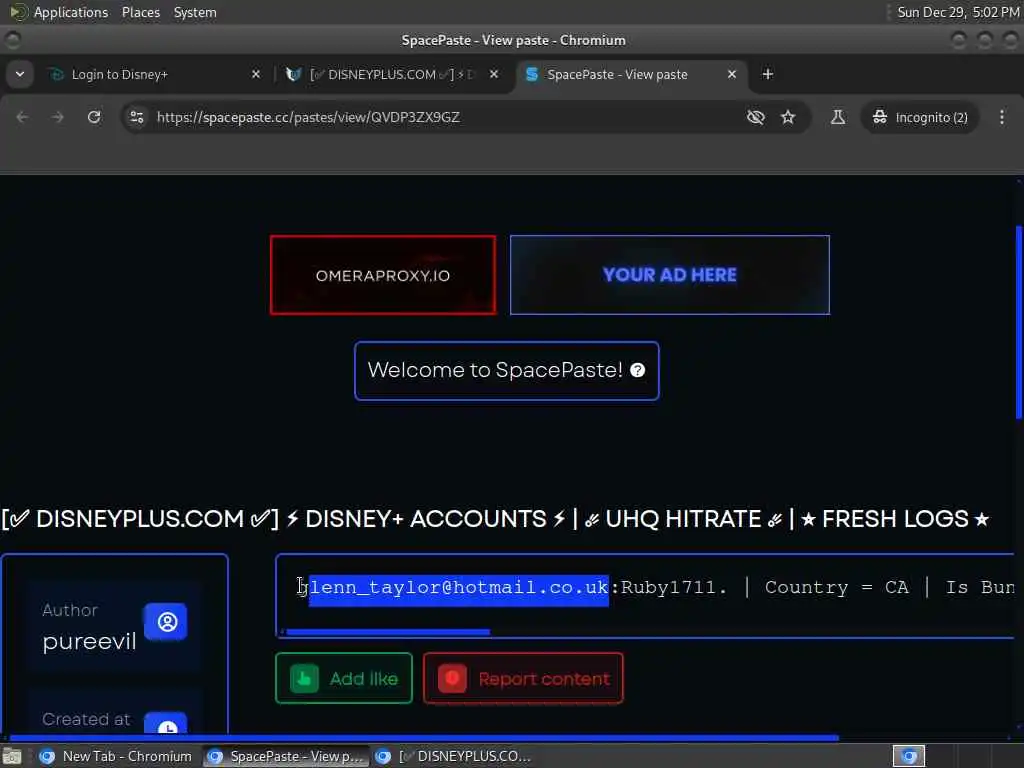
Task: Switch to New Tab - Chromium taskbar window
Action: tap(116, 756)
